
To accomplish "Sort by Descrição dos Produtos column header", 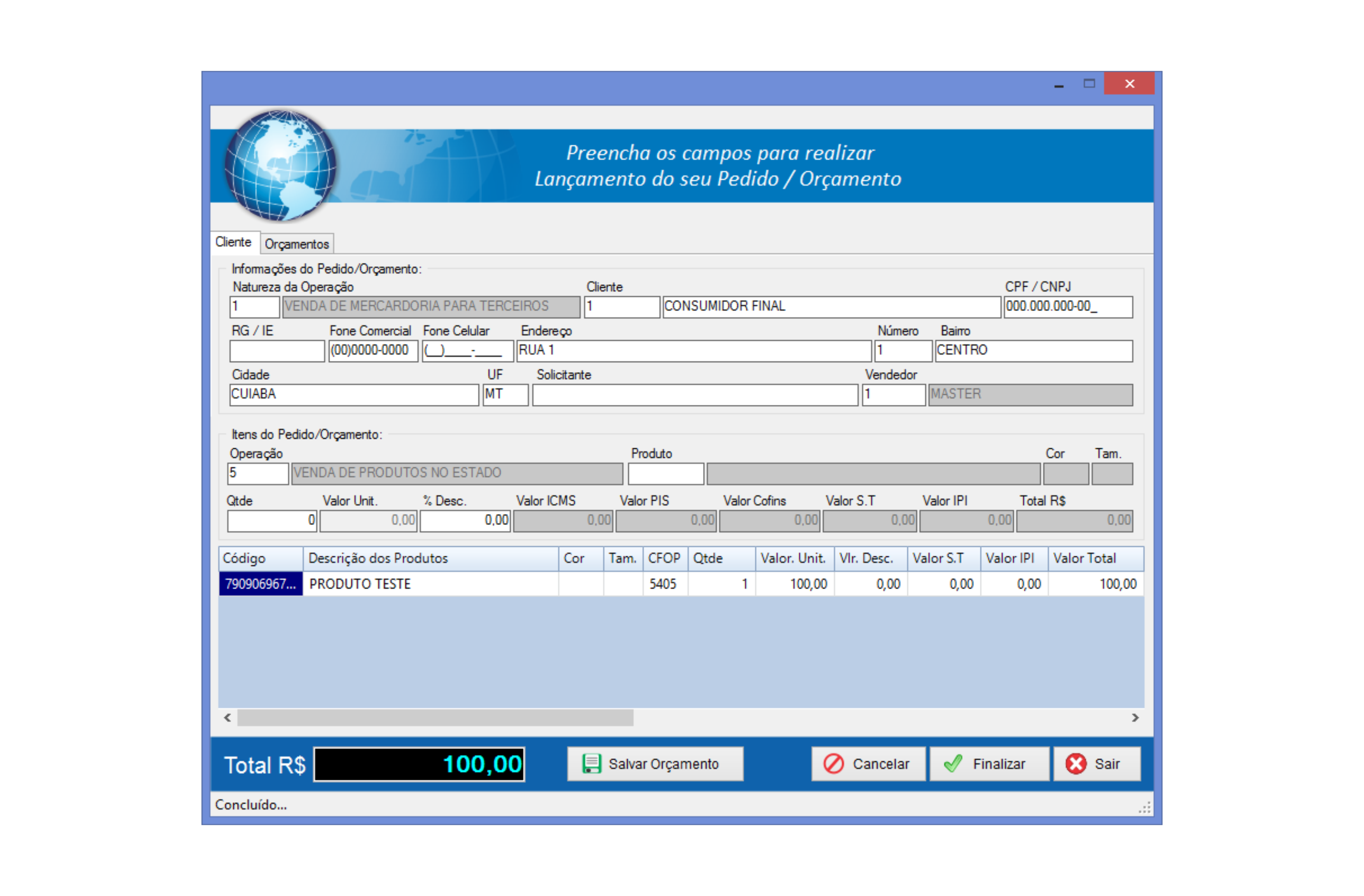I will coord(431,558).
